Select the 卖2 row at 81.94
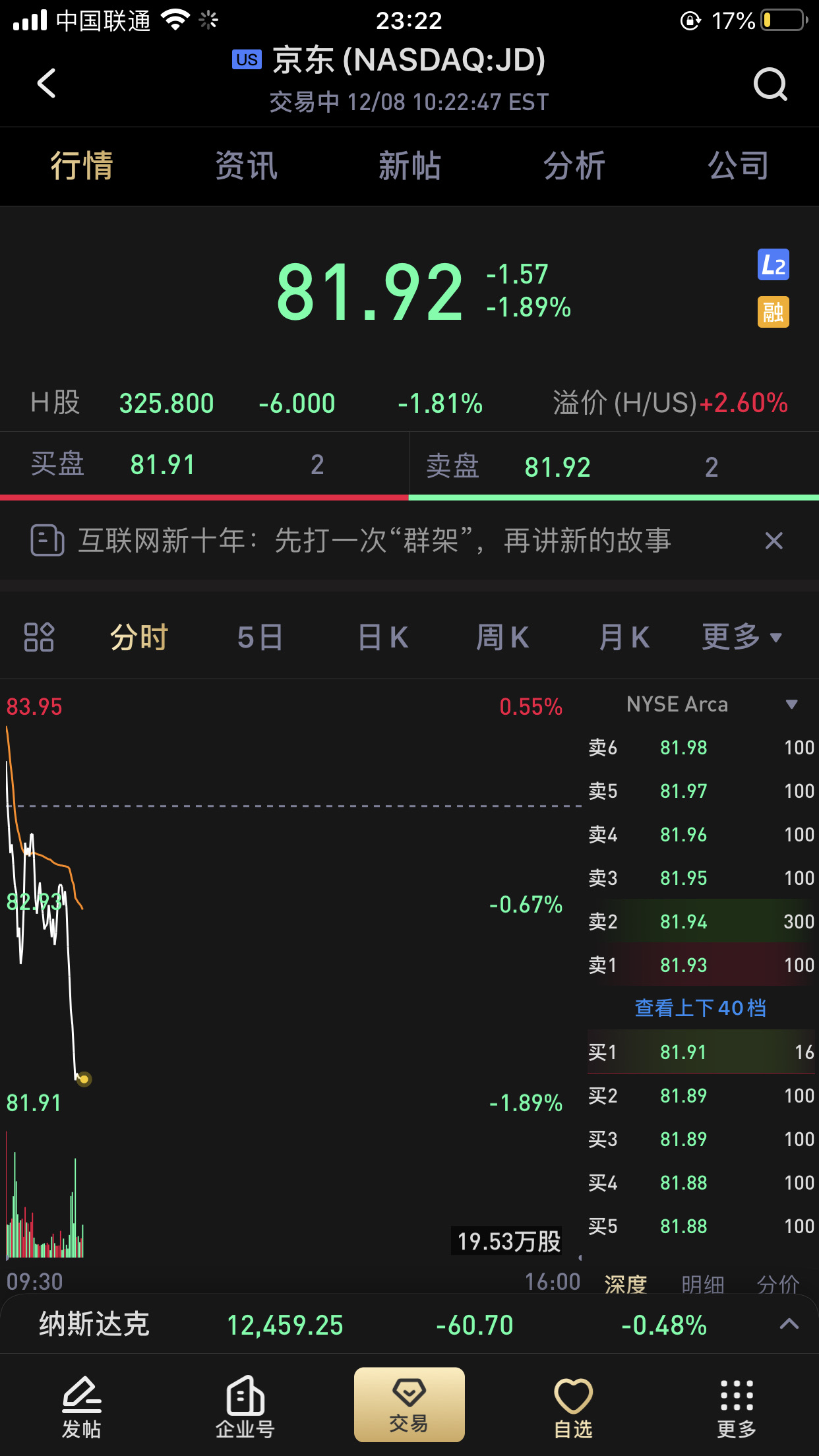This screenshot has width=819, height=1456. (x=701, y=921)
